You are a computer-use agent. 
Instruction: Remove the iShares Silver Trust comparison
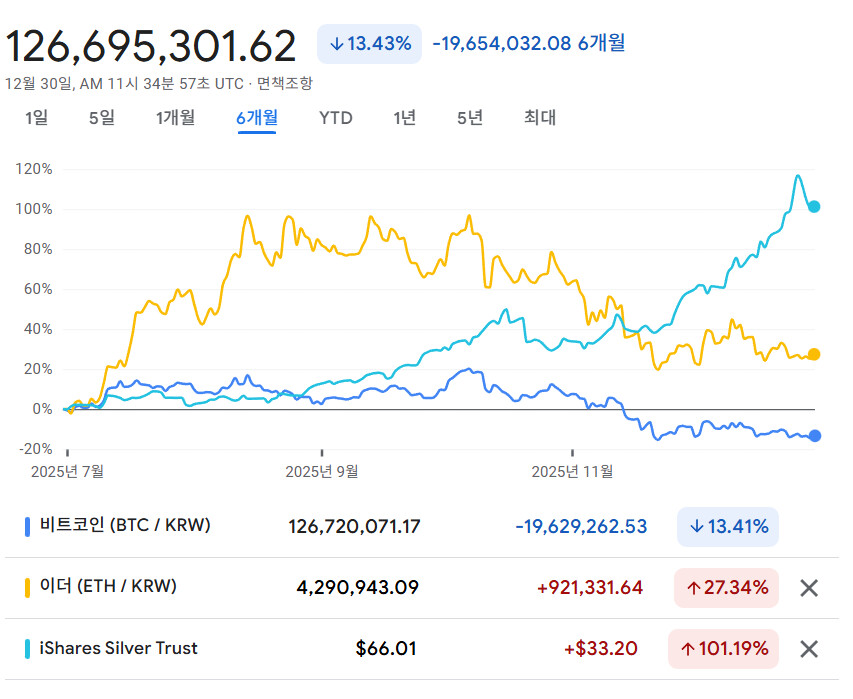tap(809, 649)
